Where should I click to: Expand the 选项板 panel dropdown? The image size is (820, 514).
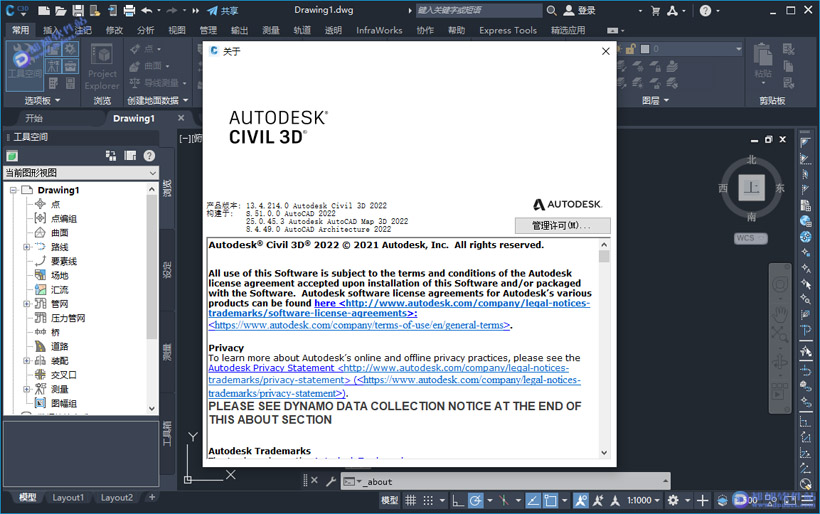(x=42, y=100)
